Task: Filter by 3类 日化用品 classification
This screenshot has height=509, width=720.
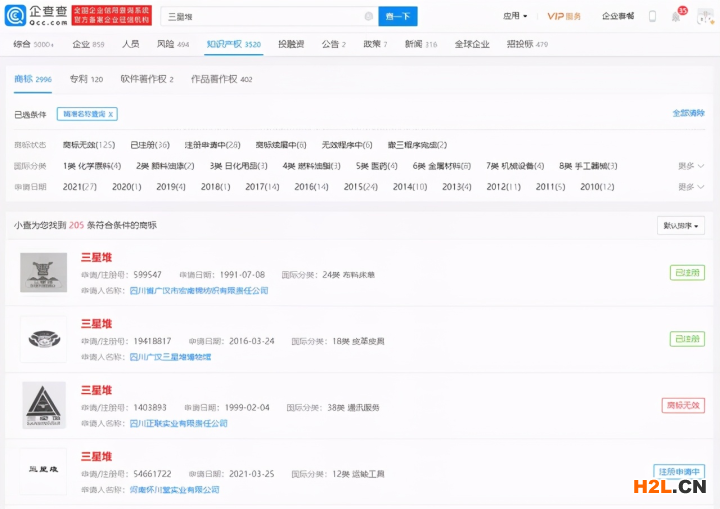Action: tap(238, 166)
